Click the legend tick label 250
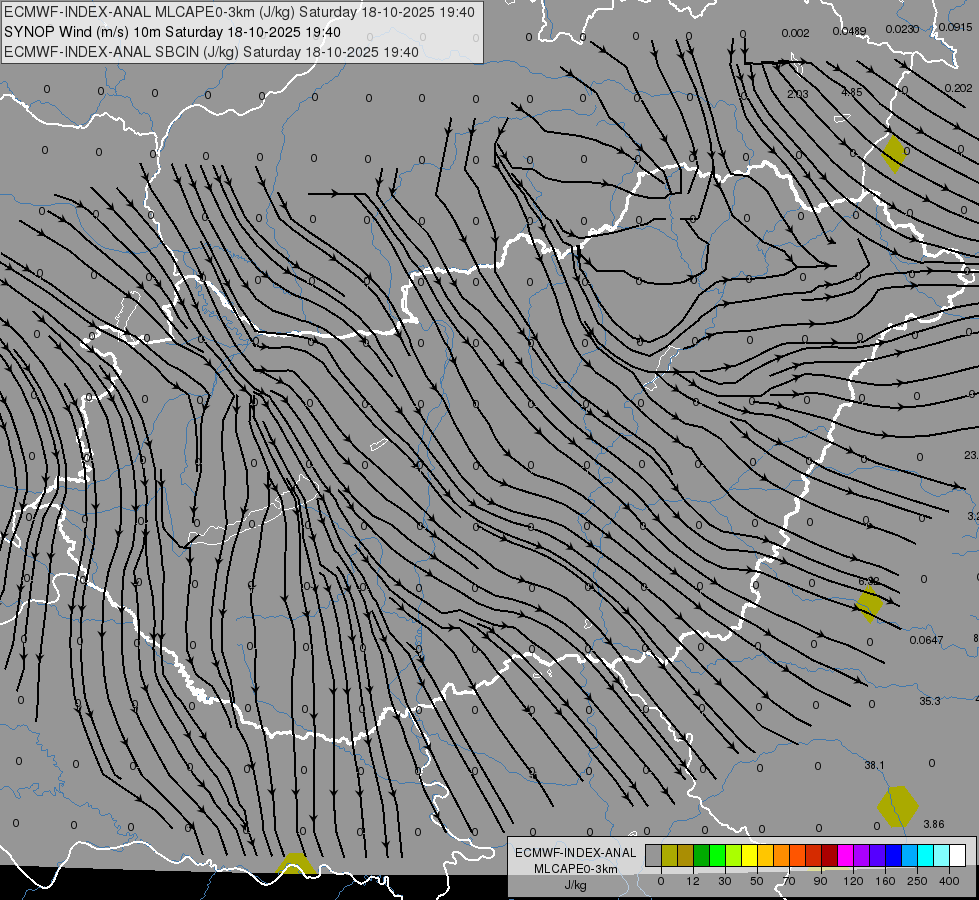The image size is (979, 900). (x=917, y=881)
